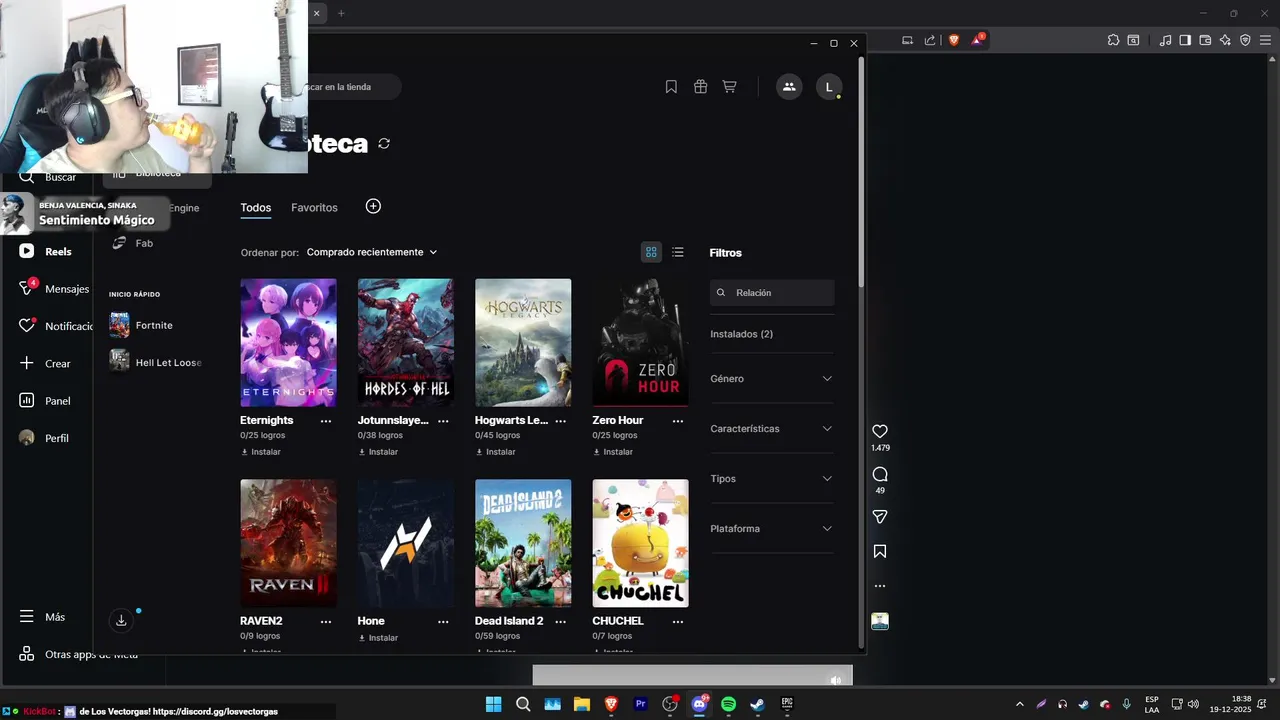Like the reel with the heart icon
This screenshot has height=720, width=1280.
(x=880, y=431)
